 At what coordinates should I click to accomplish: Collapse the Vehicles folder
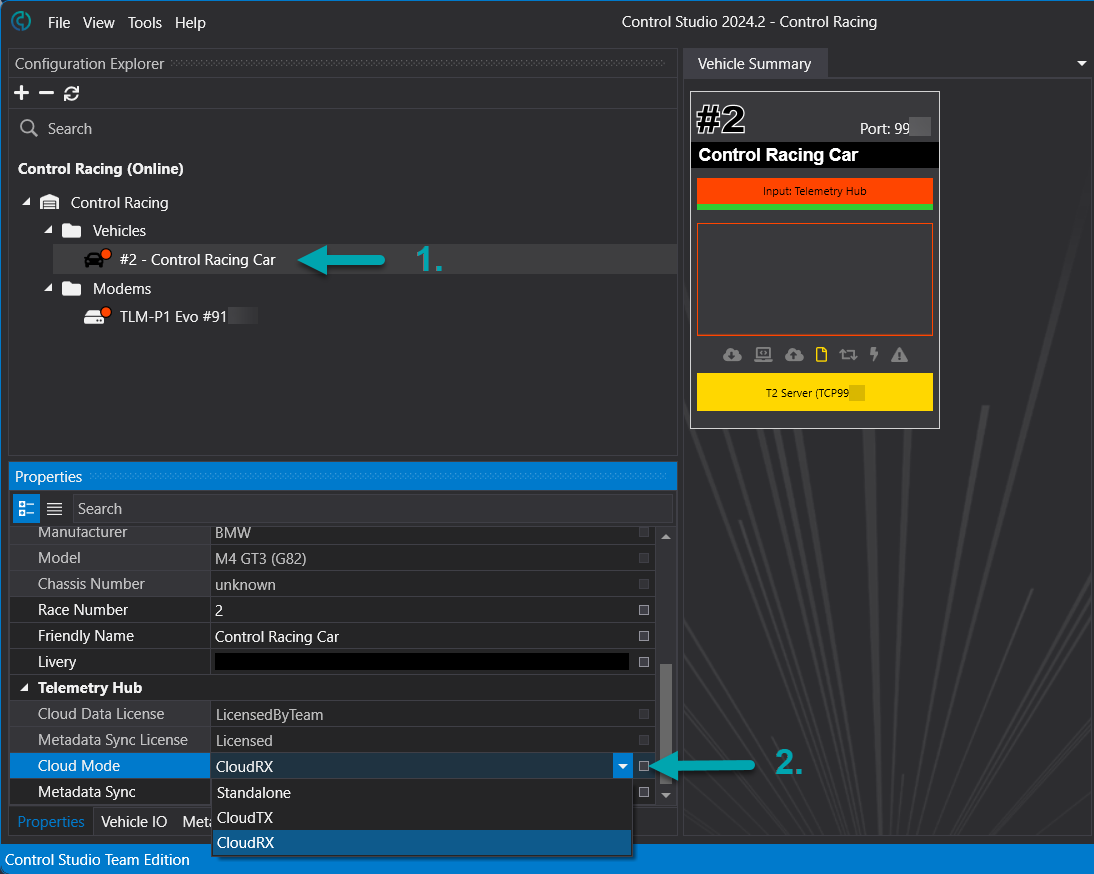pyautogui.click(x=48, y=229)
